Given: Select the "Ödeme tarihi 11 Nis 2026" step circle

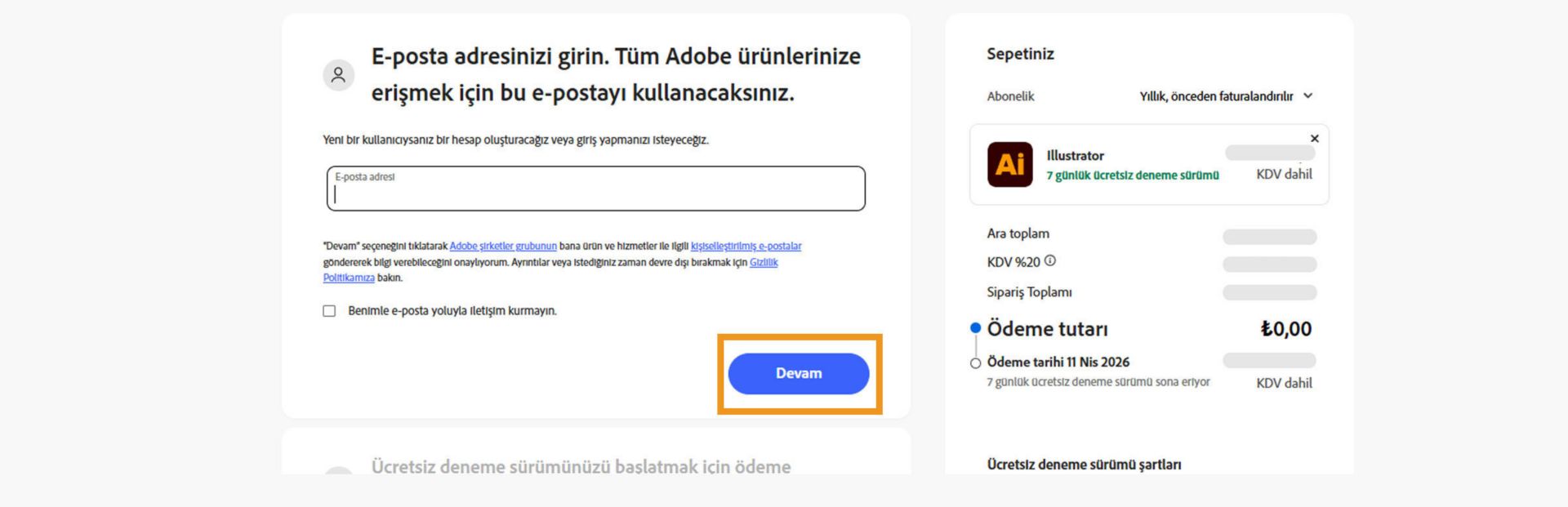Looking at the screenshot, I should coord(973,361).
